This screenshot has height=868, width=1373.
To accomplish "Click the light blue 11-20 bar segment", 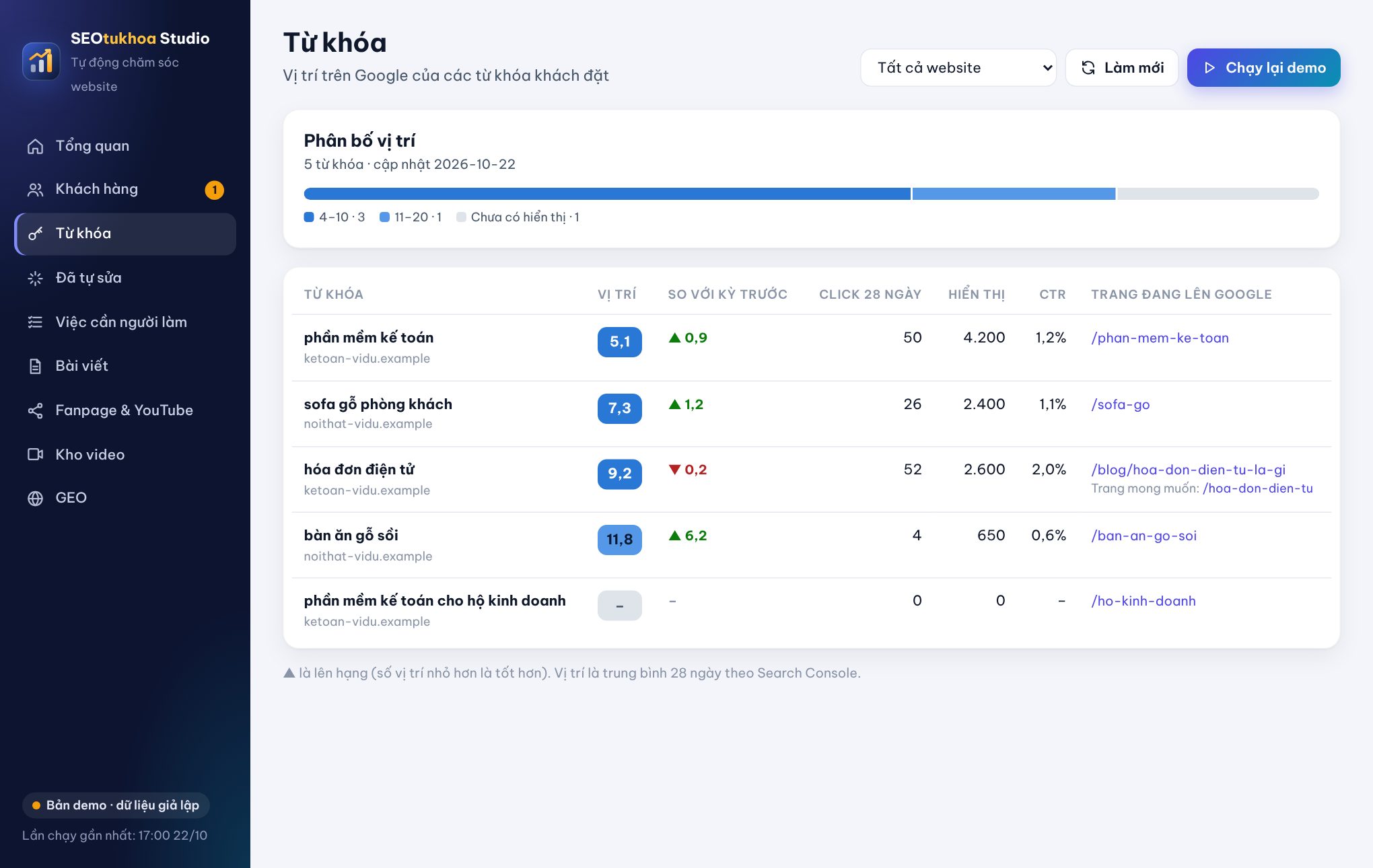I will [1014, 194].
